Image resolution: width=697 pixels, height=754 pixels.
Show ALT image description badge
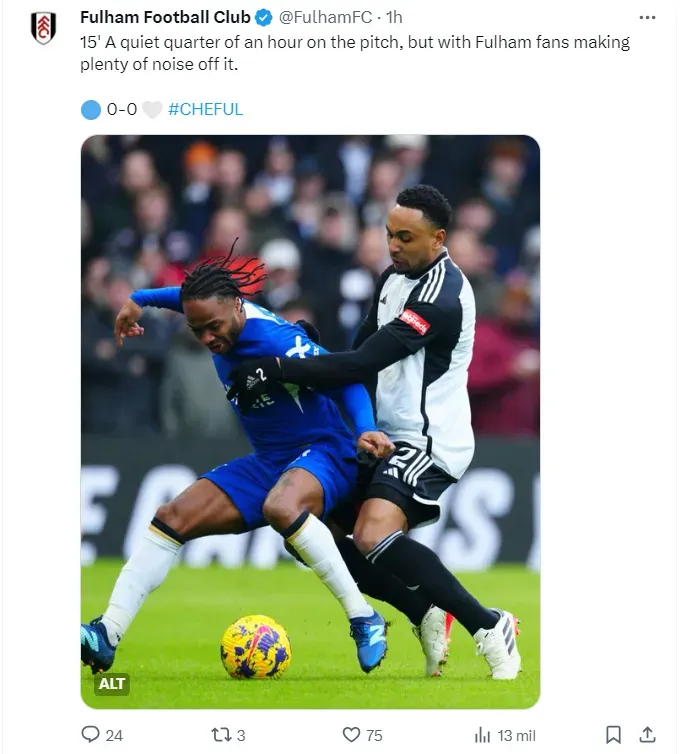click(x=112, y=683)
